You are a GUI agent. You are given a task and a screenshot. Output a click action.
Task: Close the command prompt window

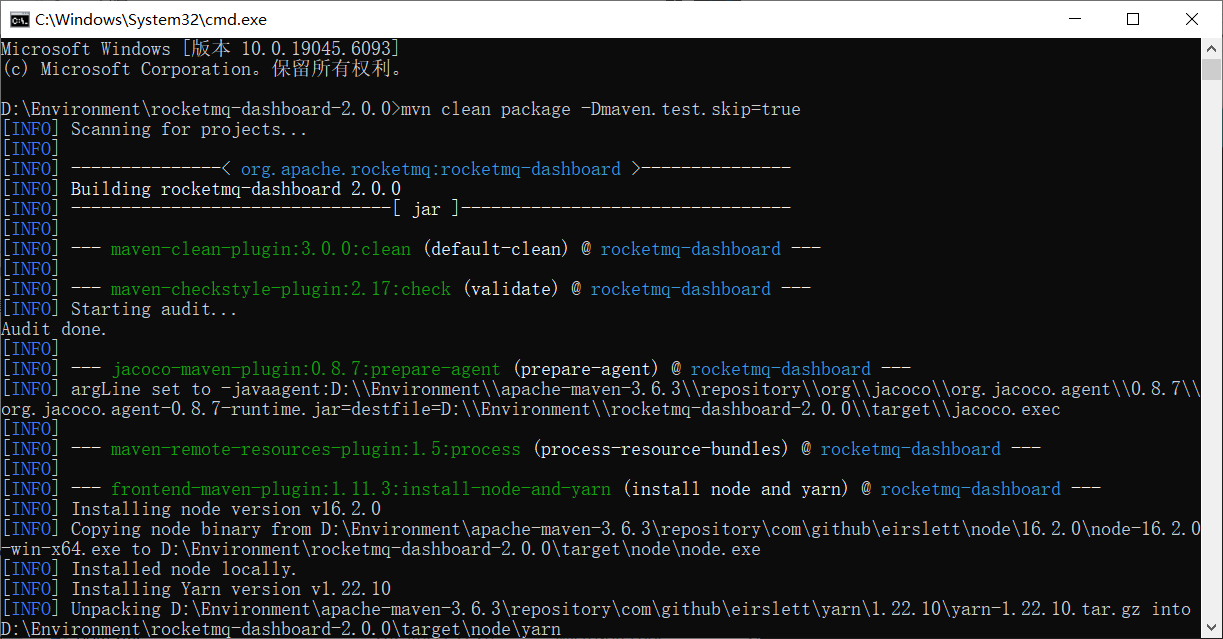pyautogui.click(x=1191, y=19)
